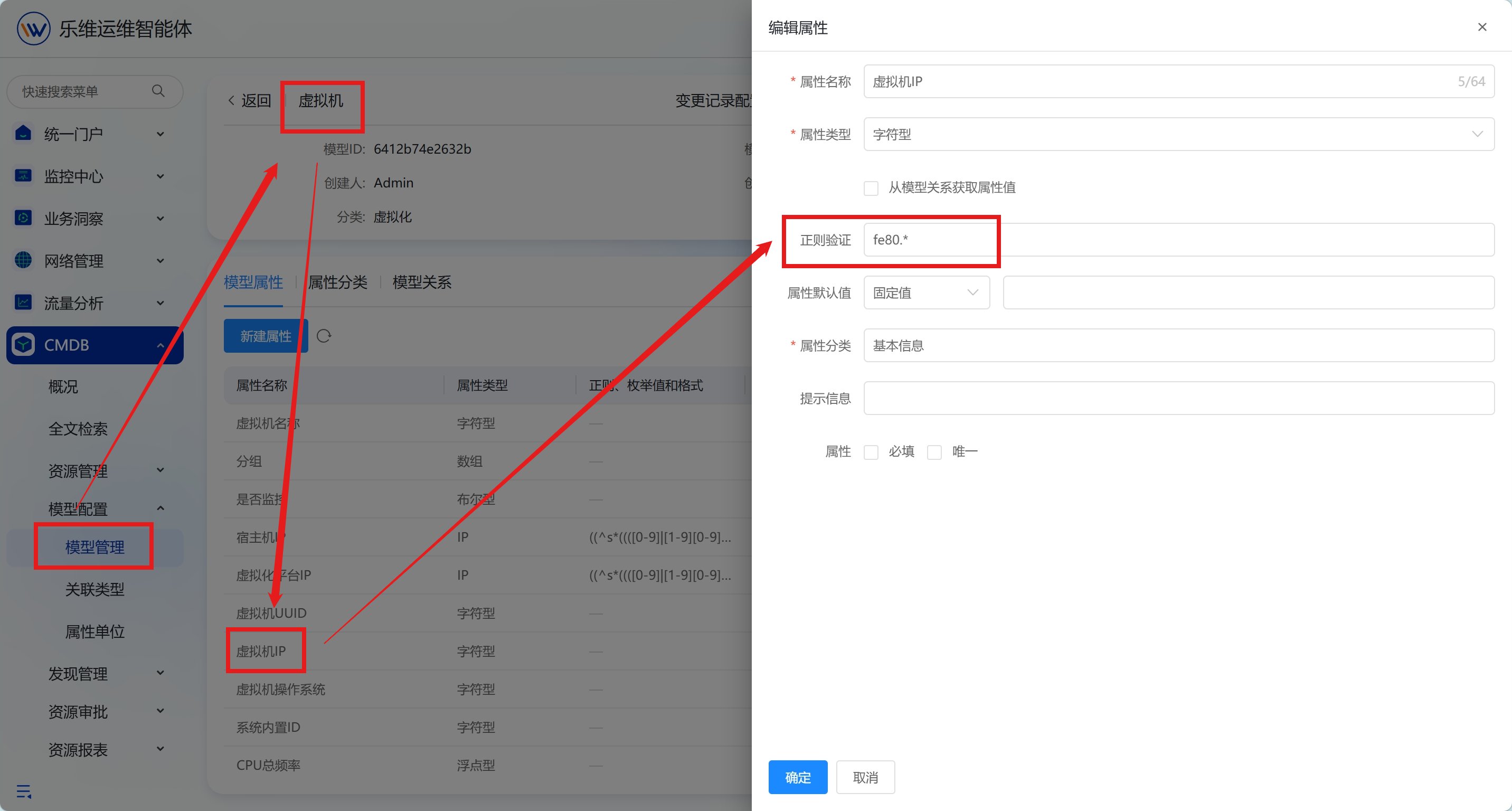This screenshot has width=1512, height=811.
Task: Click the 快速搜索菜单 search box
Action: pyautogui.click(x=94, y=91)
